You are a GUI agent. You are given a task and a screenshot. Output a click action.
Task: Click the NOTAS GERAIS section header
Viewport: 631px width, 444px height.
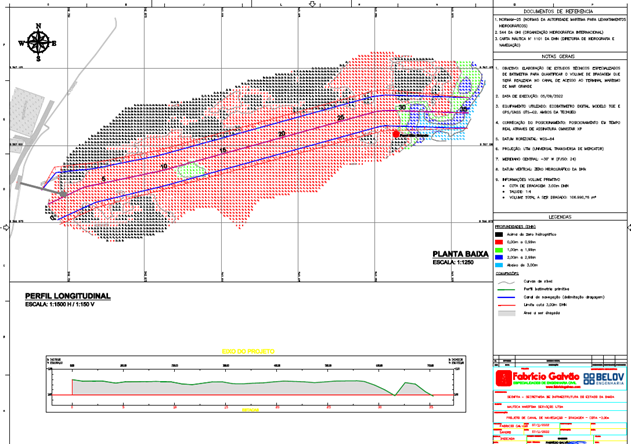click(560, 59)
